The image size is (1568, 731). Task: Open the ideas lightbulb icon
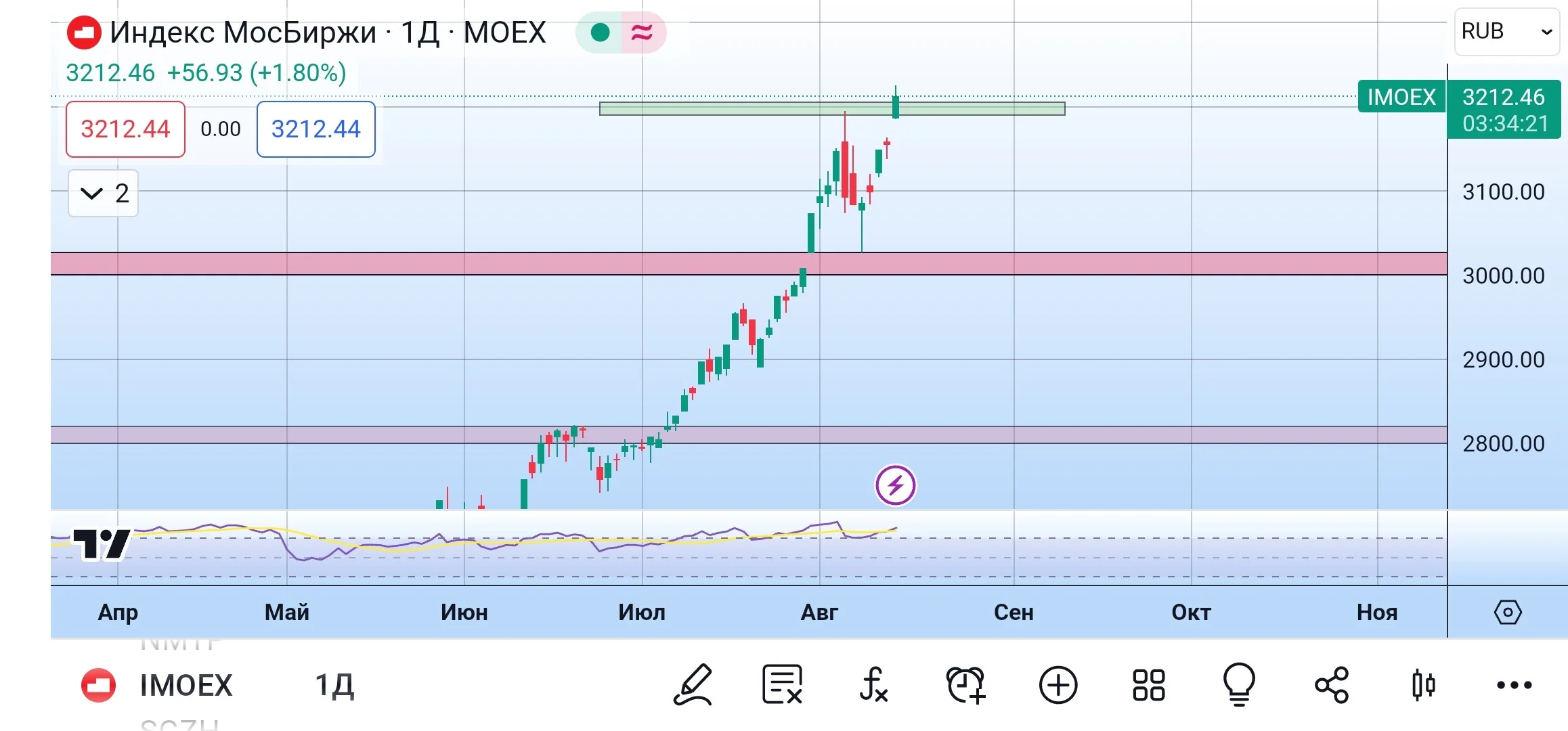tap(1239, 685)
